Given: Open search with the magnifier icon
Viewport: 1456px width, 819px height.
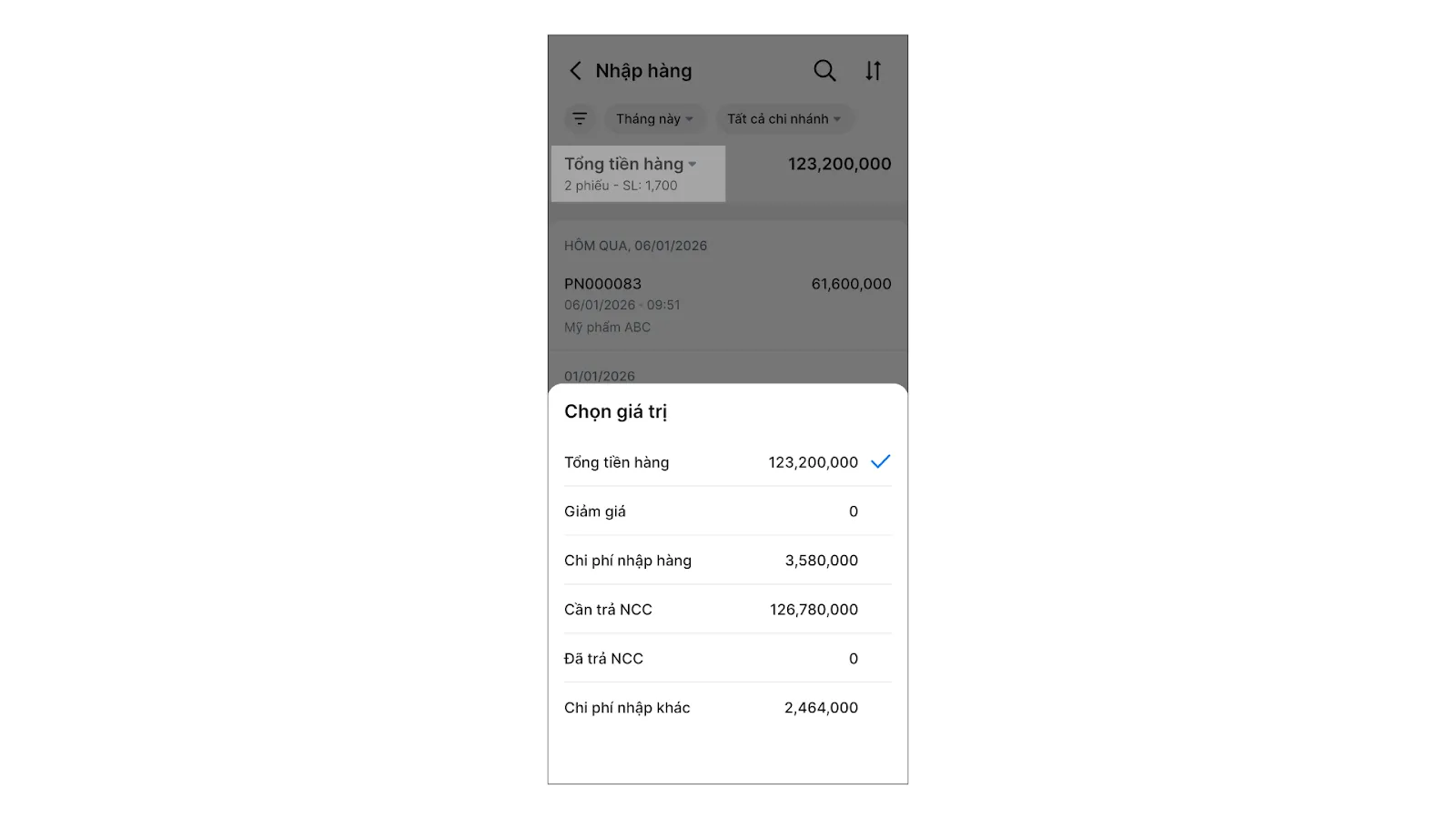Looking at the screenshot, I should click(x=824, y=71).
